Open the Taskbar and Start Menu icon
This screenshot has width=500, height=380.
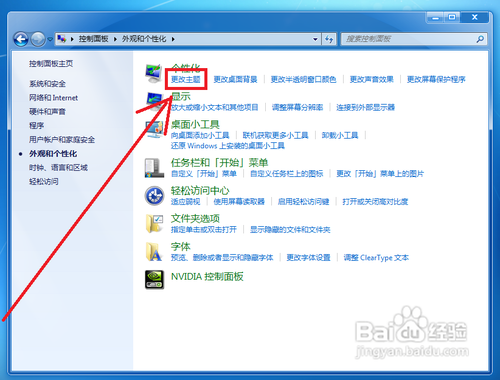[154, 168]
